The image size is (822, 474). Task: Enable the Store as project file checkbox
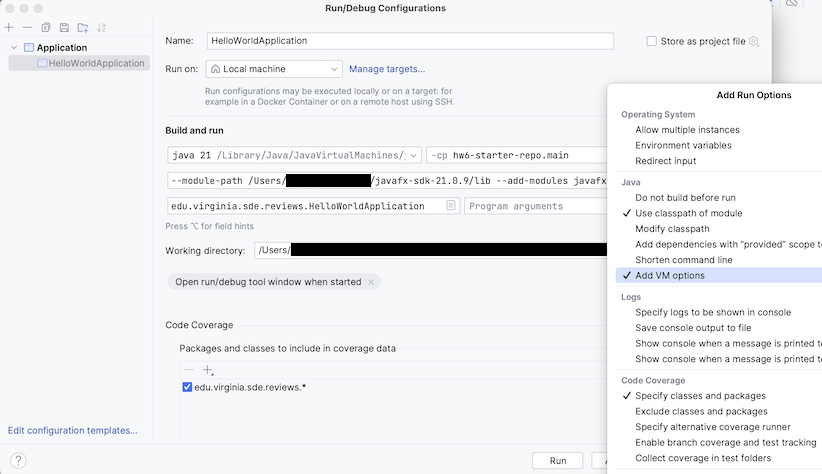[x=652, y=41]
